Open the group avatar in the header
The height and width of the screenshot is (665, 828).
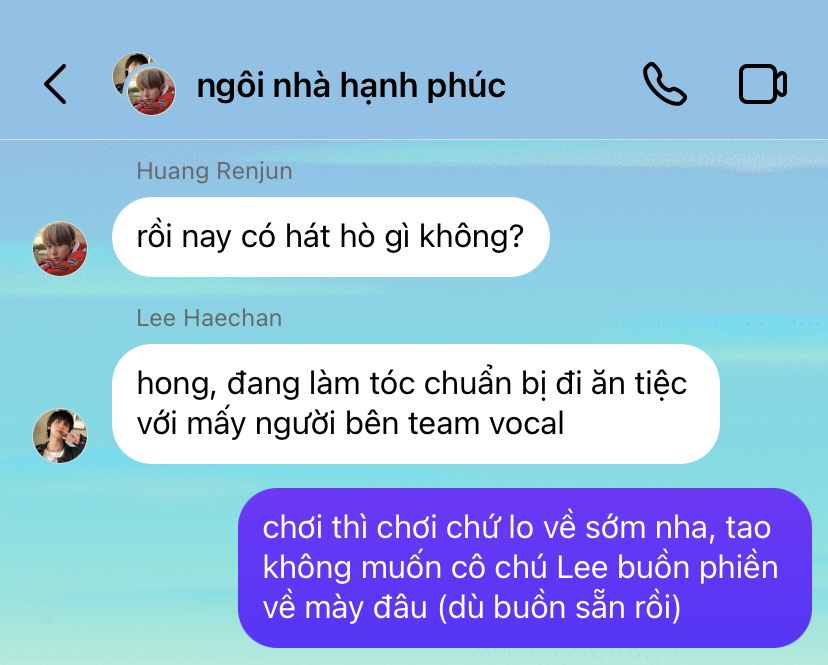[144, 83]
